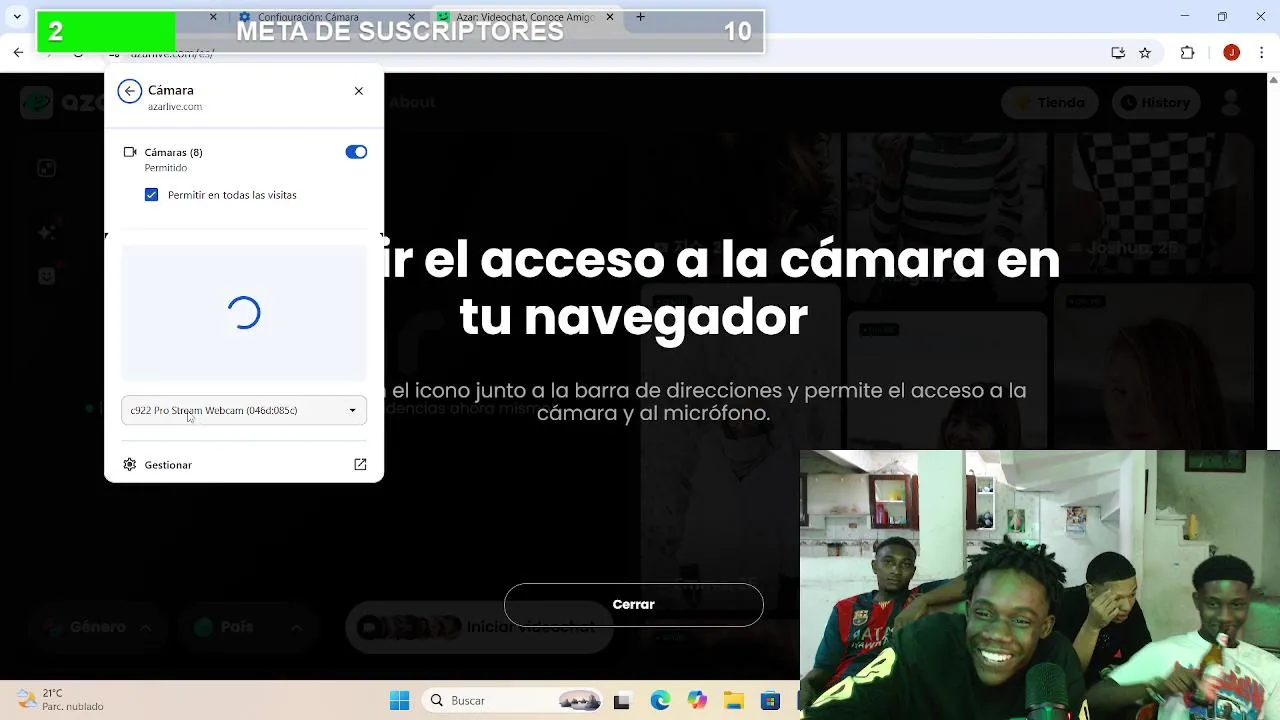
Task: Open a new browser tab
Action: (641, 17)
